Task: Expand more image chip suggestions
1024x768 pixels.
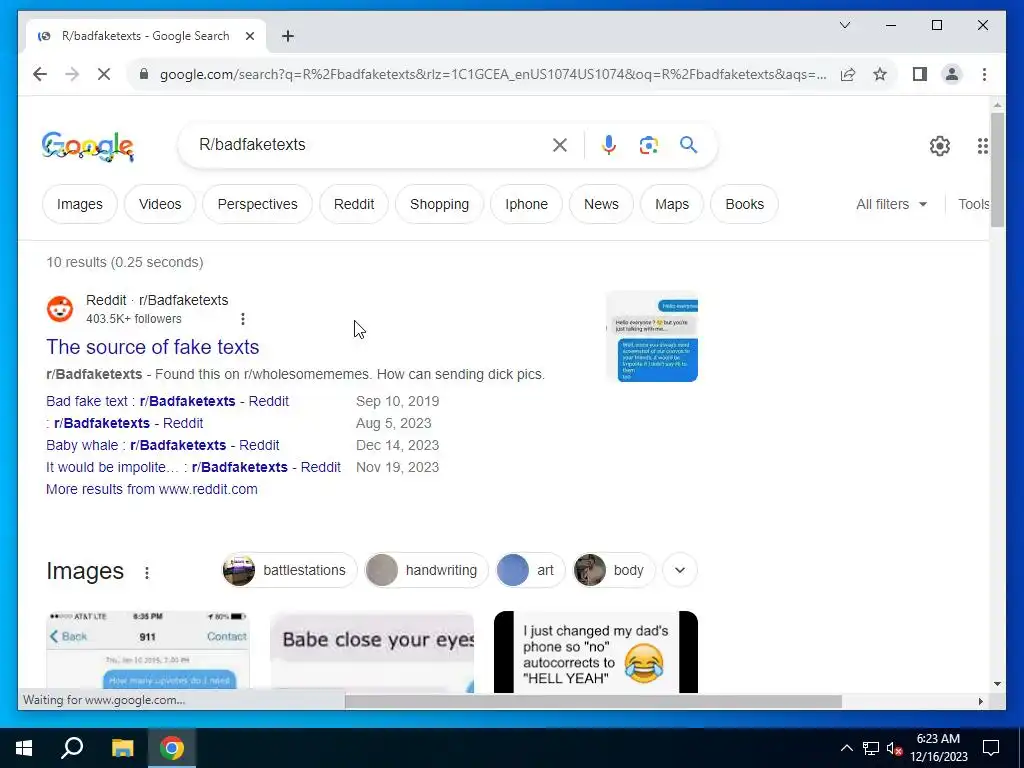Action: pyautogui.click(x=680, y=570)
